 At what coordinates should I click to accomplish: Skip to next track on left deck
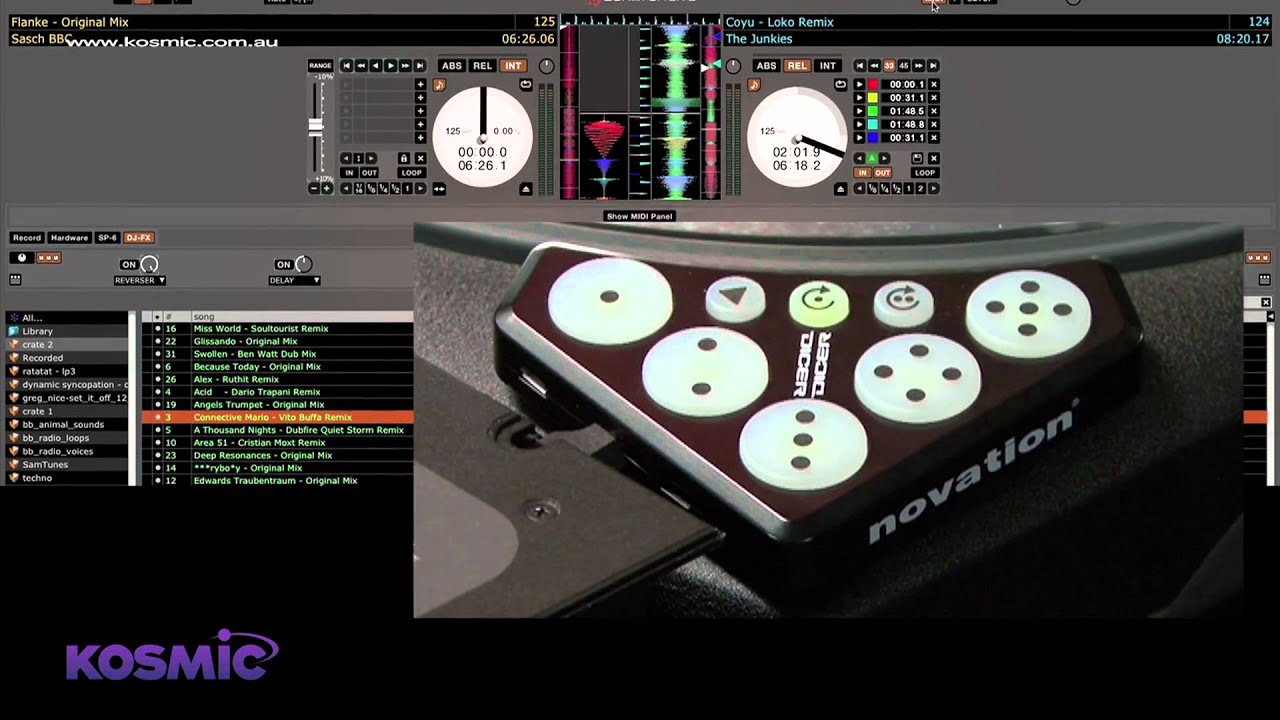point(420,66)
